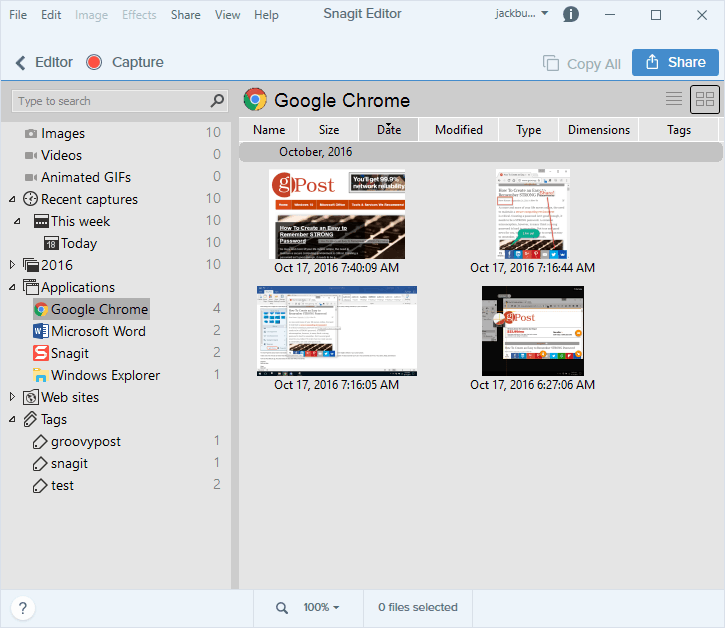The height and width of the screenshot is (628, 725).
Task: Open the Share menu in menu bar
Action: coord(185,15)
